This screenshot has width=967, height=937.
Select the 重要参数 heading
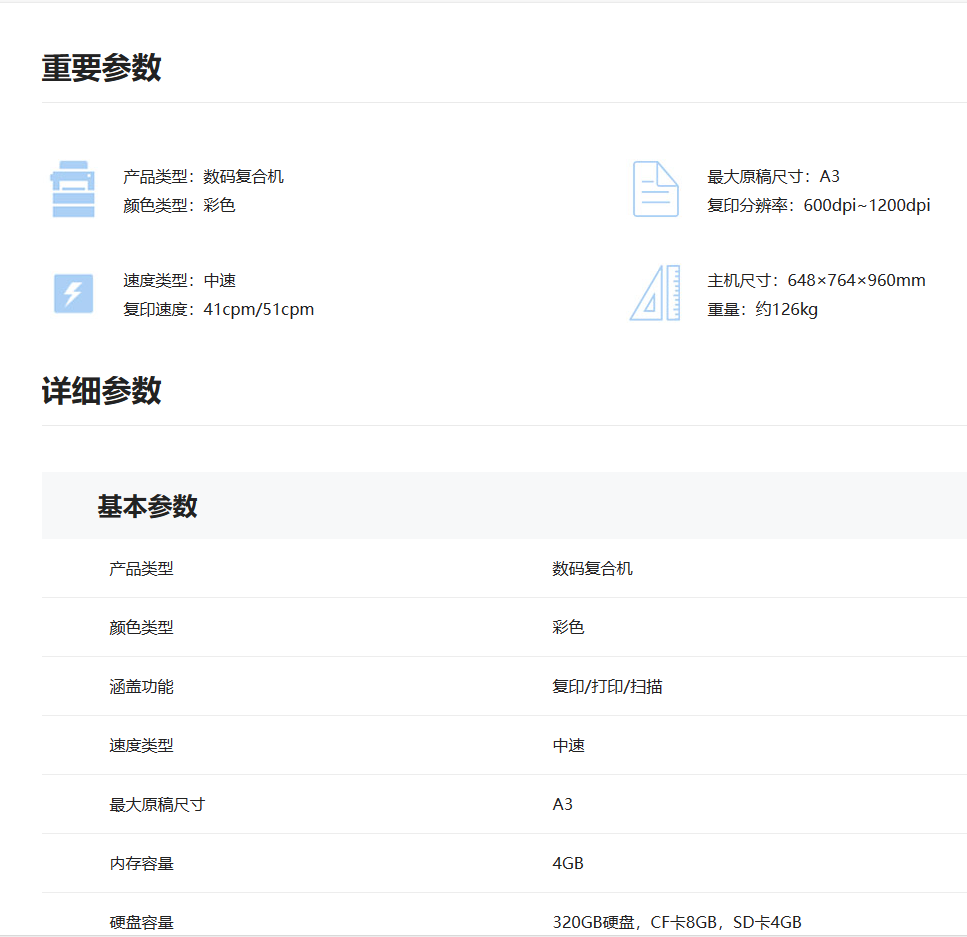click(101, 68)
